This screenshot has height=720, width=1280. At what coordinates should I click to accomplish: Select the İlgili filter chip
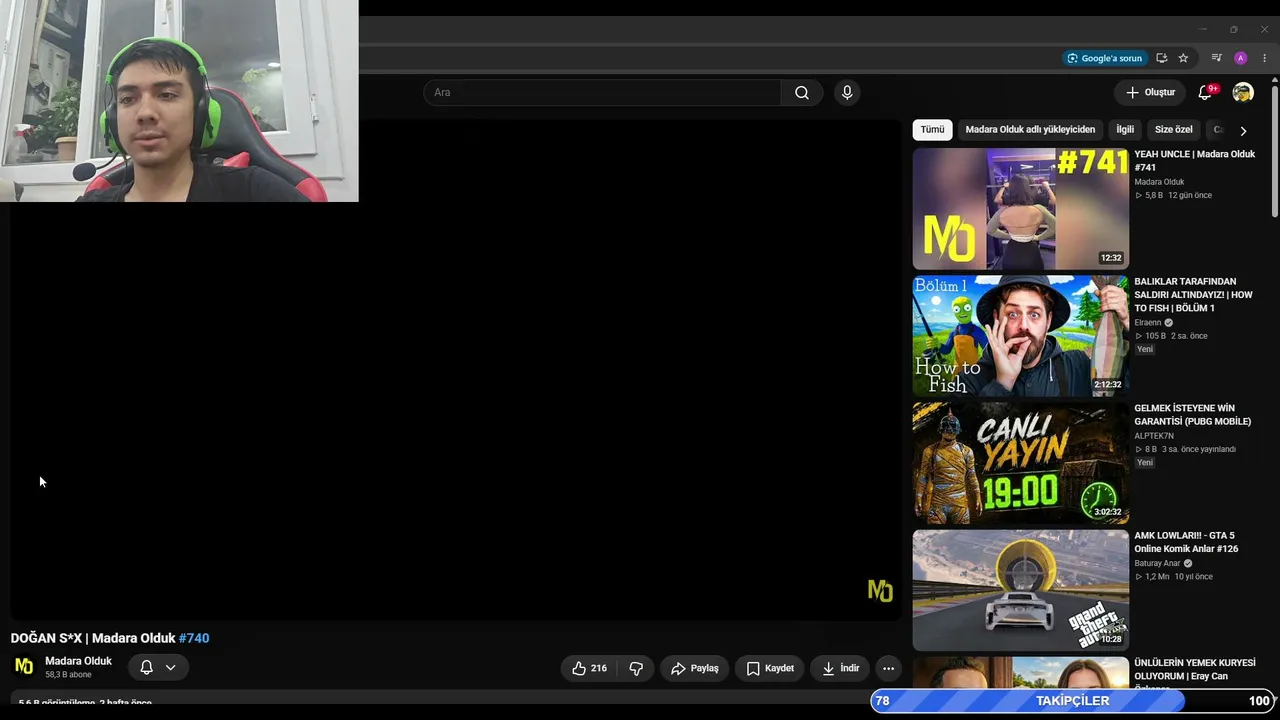(x=1125, y=130)
